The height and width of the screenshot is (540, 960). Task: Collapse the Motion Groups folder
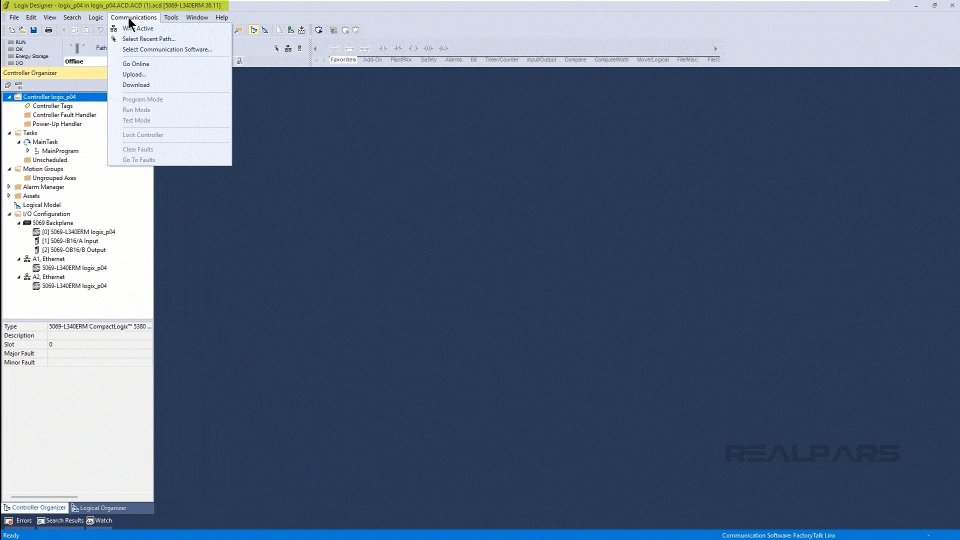tap(9, 169)
